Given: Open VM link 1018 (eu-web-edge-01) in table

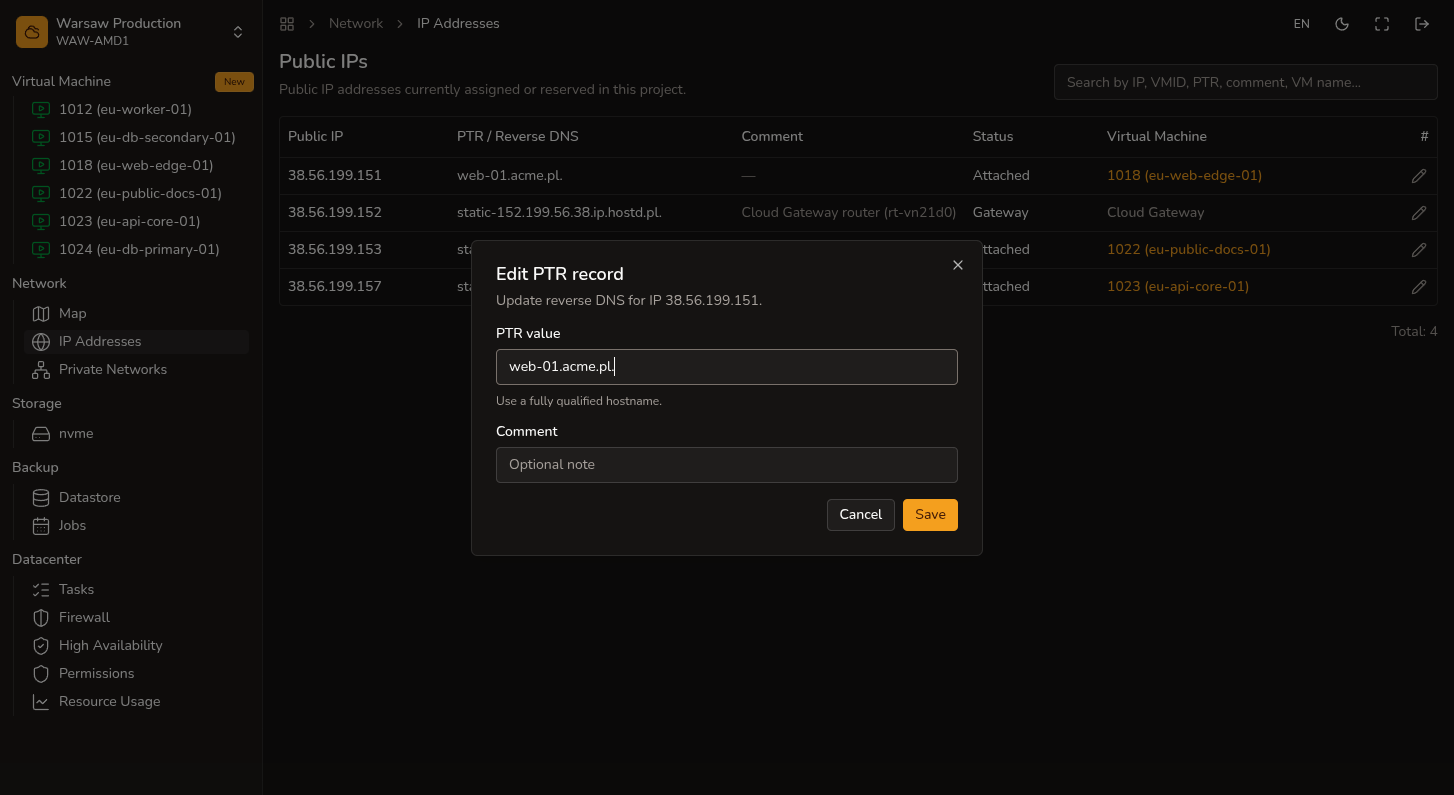Looking at the screenshot, I should point(1184,175).
